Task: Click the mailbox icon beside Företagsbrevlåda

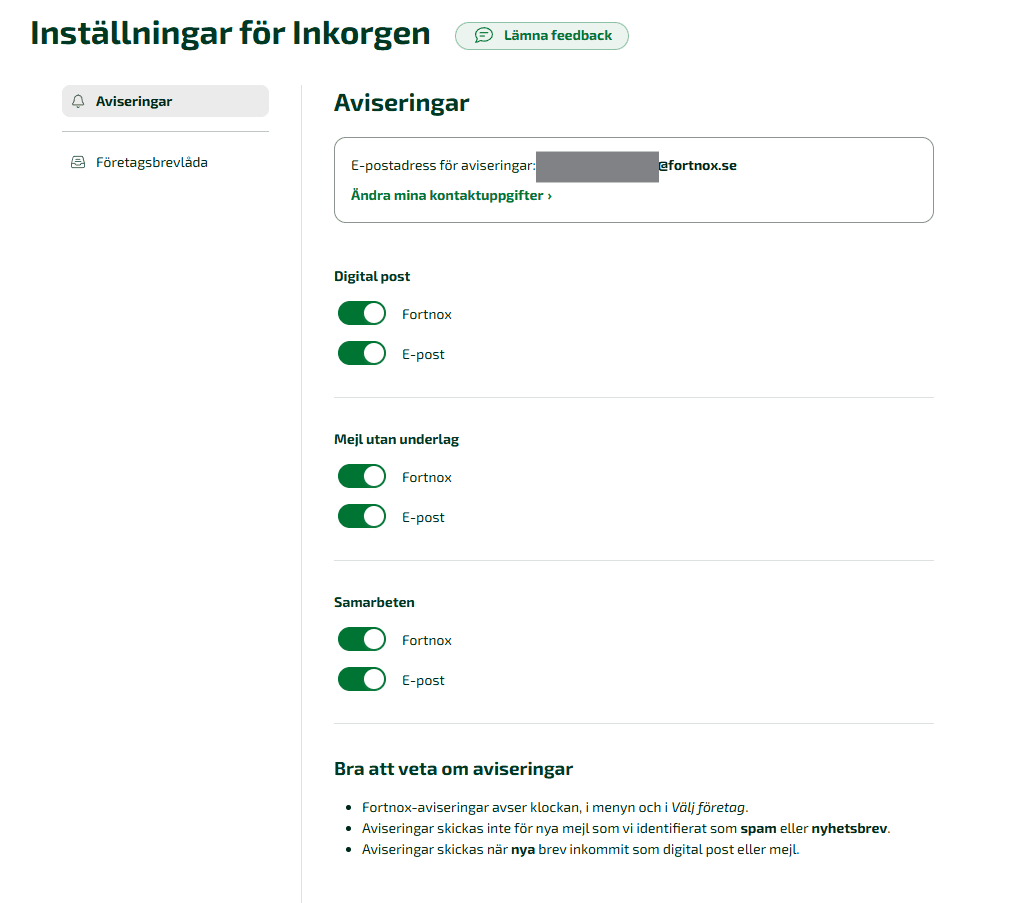Action: (78, 161)
